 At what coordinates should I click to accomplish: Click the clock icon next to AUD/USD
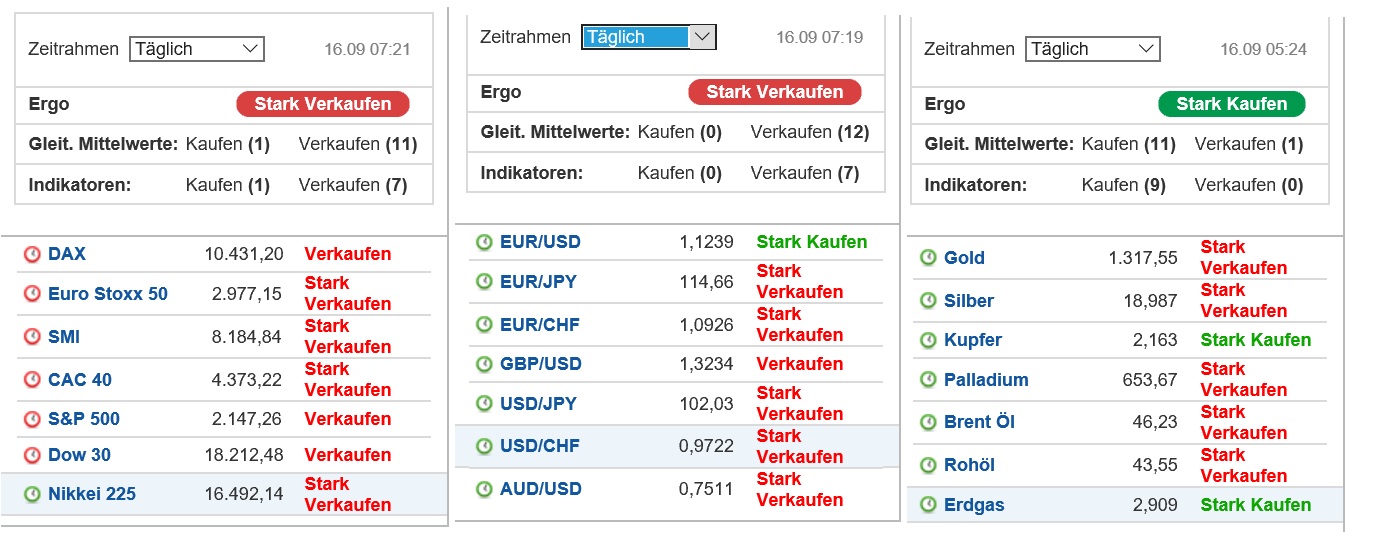484,489
